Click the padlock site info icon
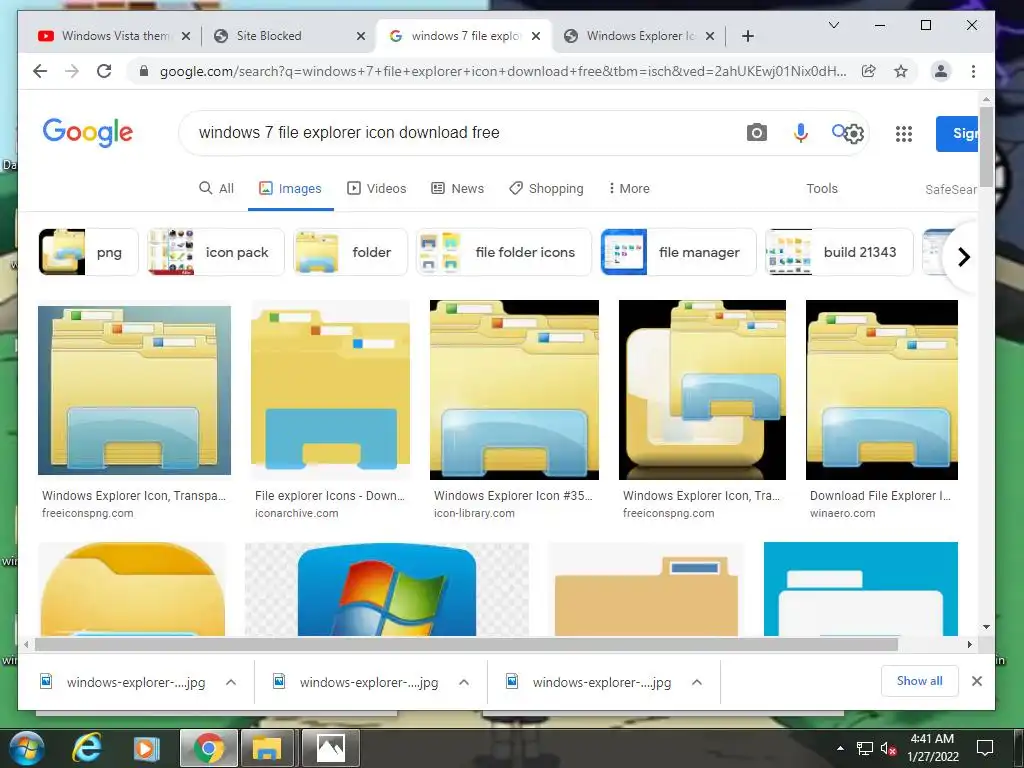The height and width of the screenshot is (768, 1024). (x=144, y=71)
